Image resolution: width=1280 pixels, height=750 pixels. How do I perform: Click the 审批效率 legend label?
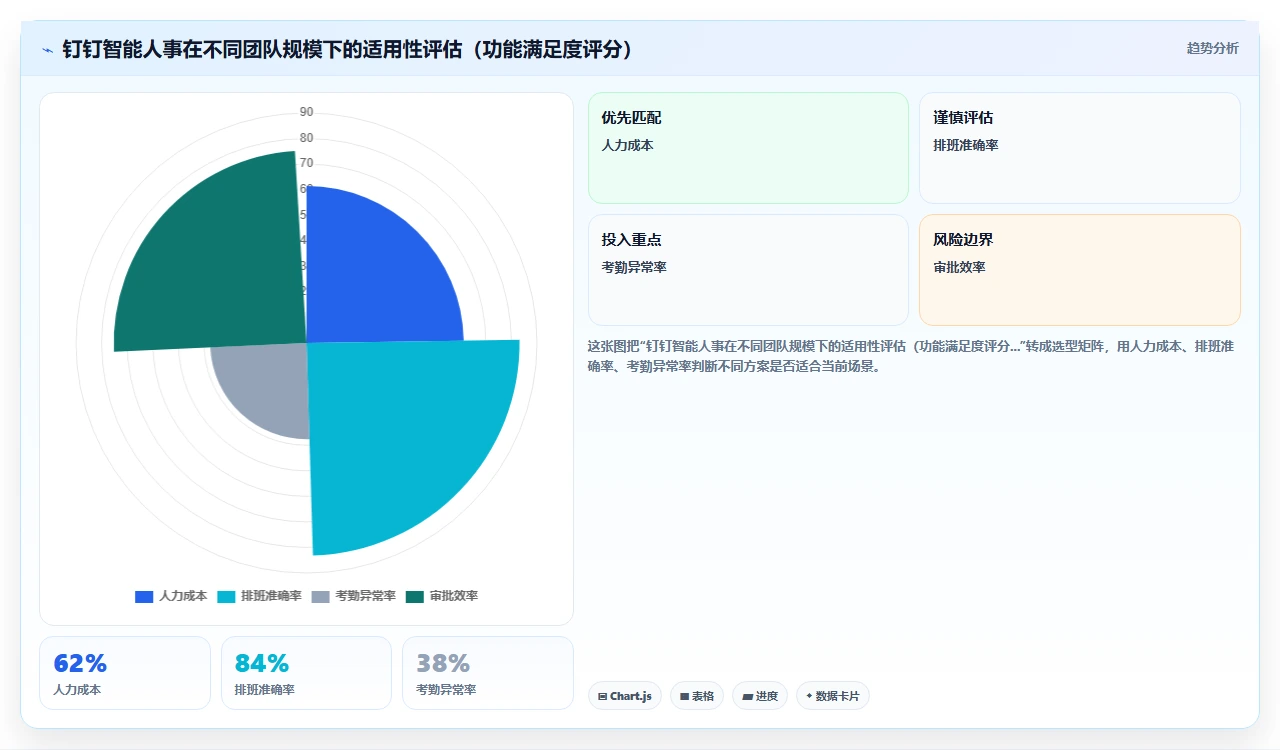point(454,596)
